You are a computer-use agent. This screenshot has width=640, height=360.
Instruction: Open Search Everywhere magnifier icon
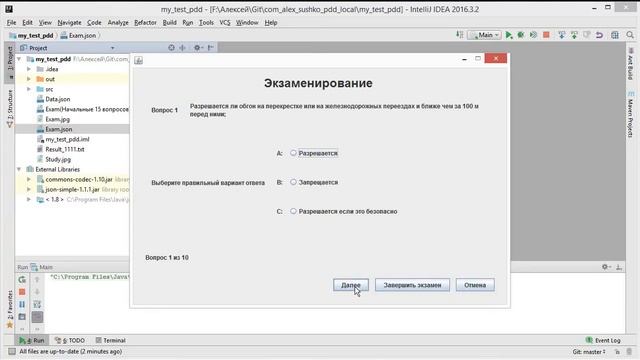coord(630,35)
